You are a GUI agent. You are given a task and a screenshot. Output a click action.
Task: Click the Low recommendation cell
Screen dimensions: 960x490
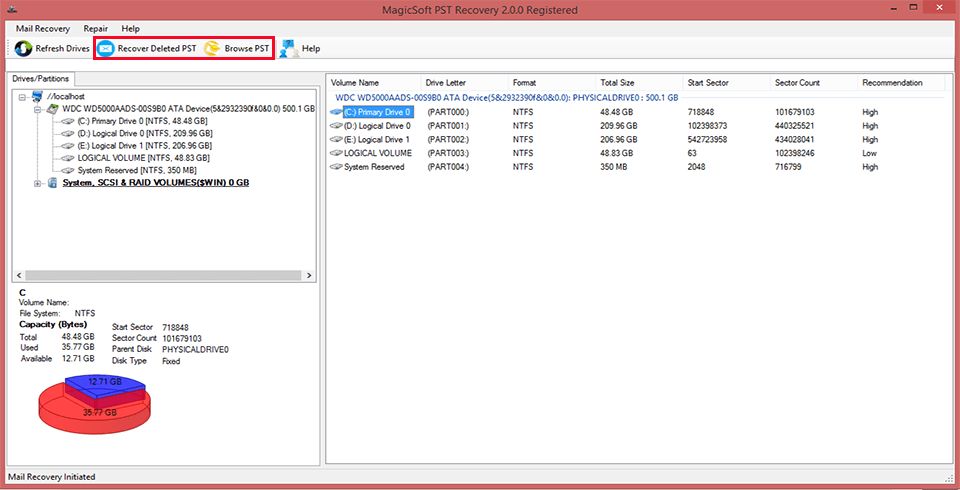click(869, 153)
